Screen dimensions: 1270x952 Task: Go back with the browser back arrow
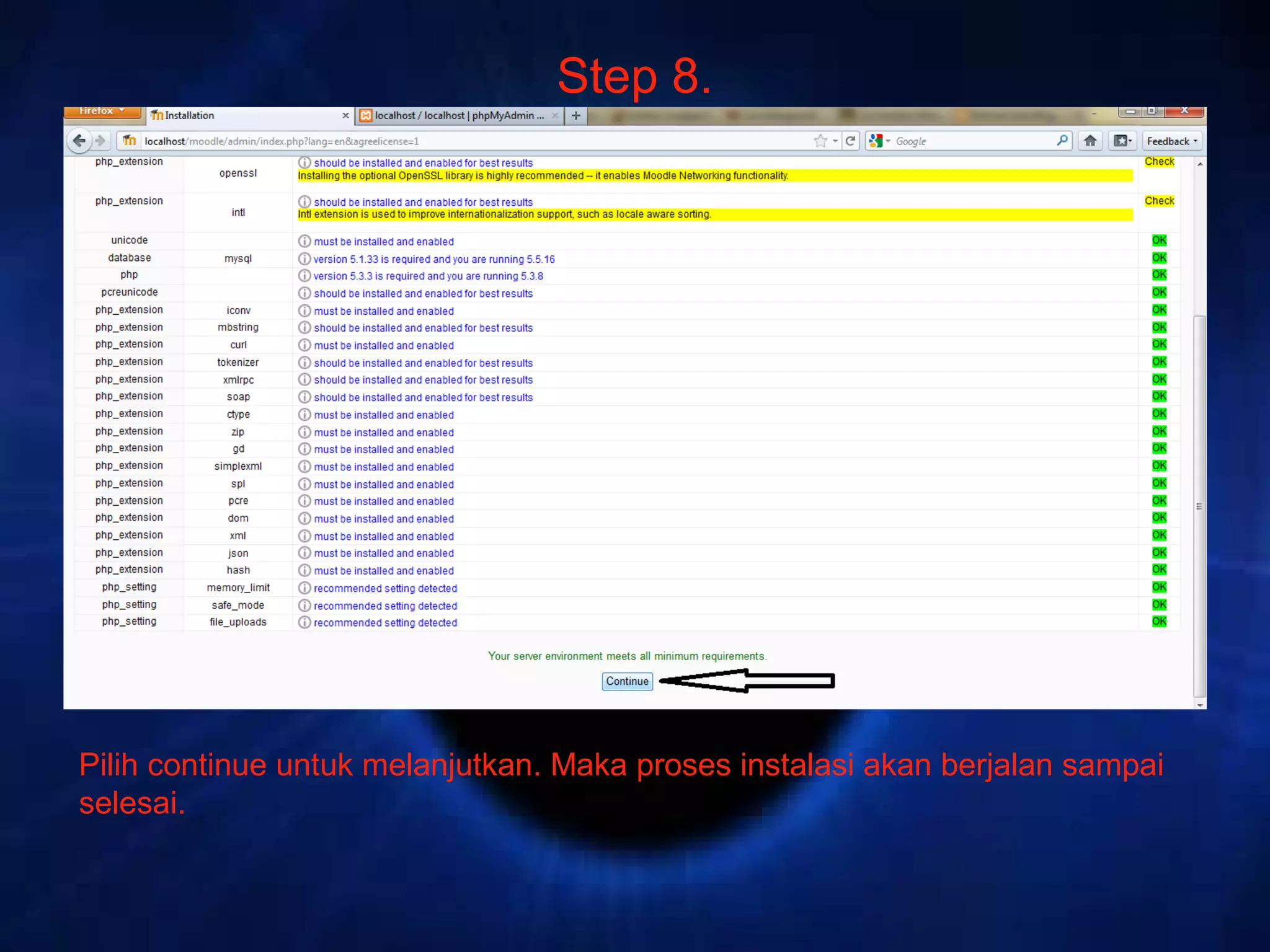(79, 141)
